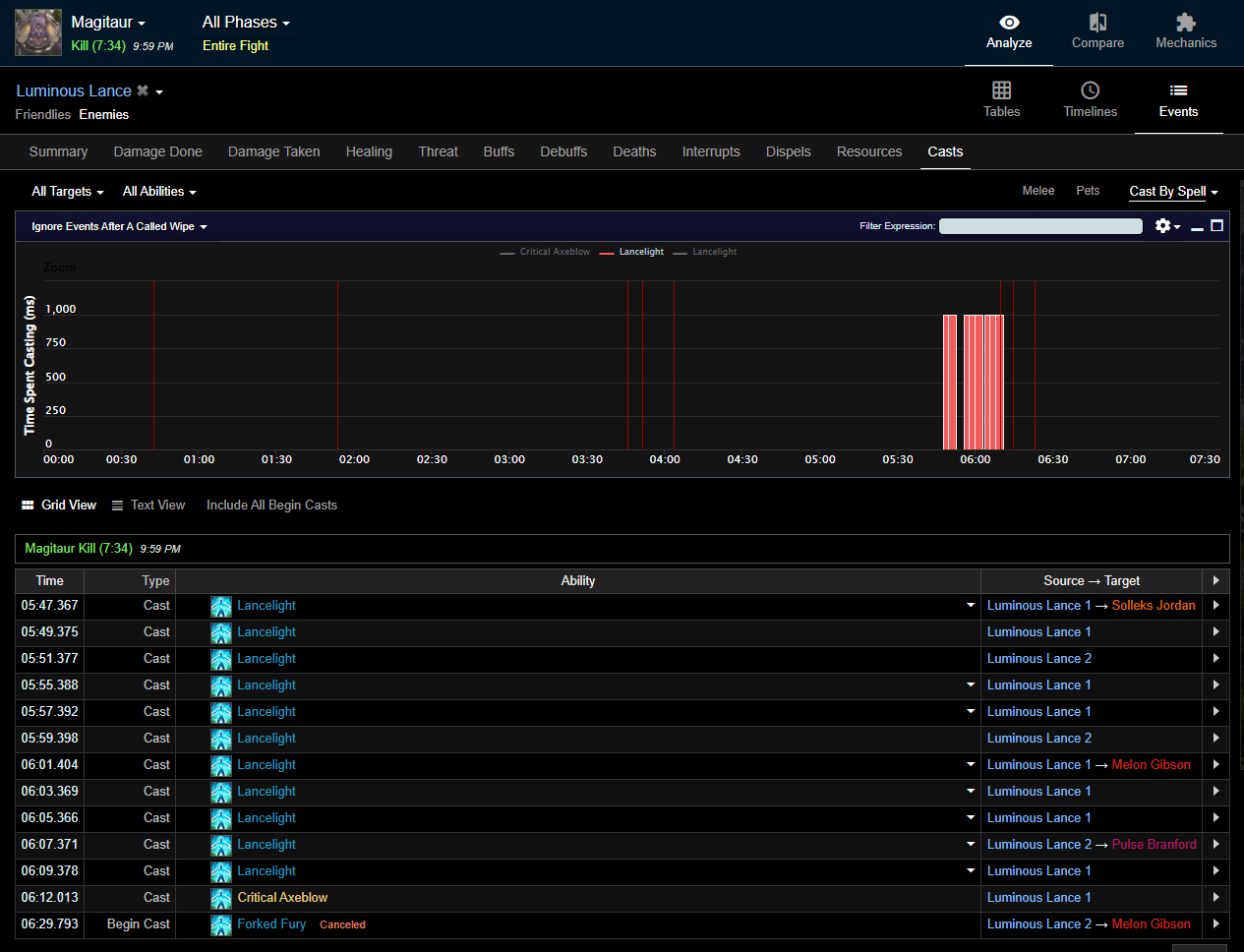
Task: Click the arrow in the table header corner
Action: (1215, 581)
